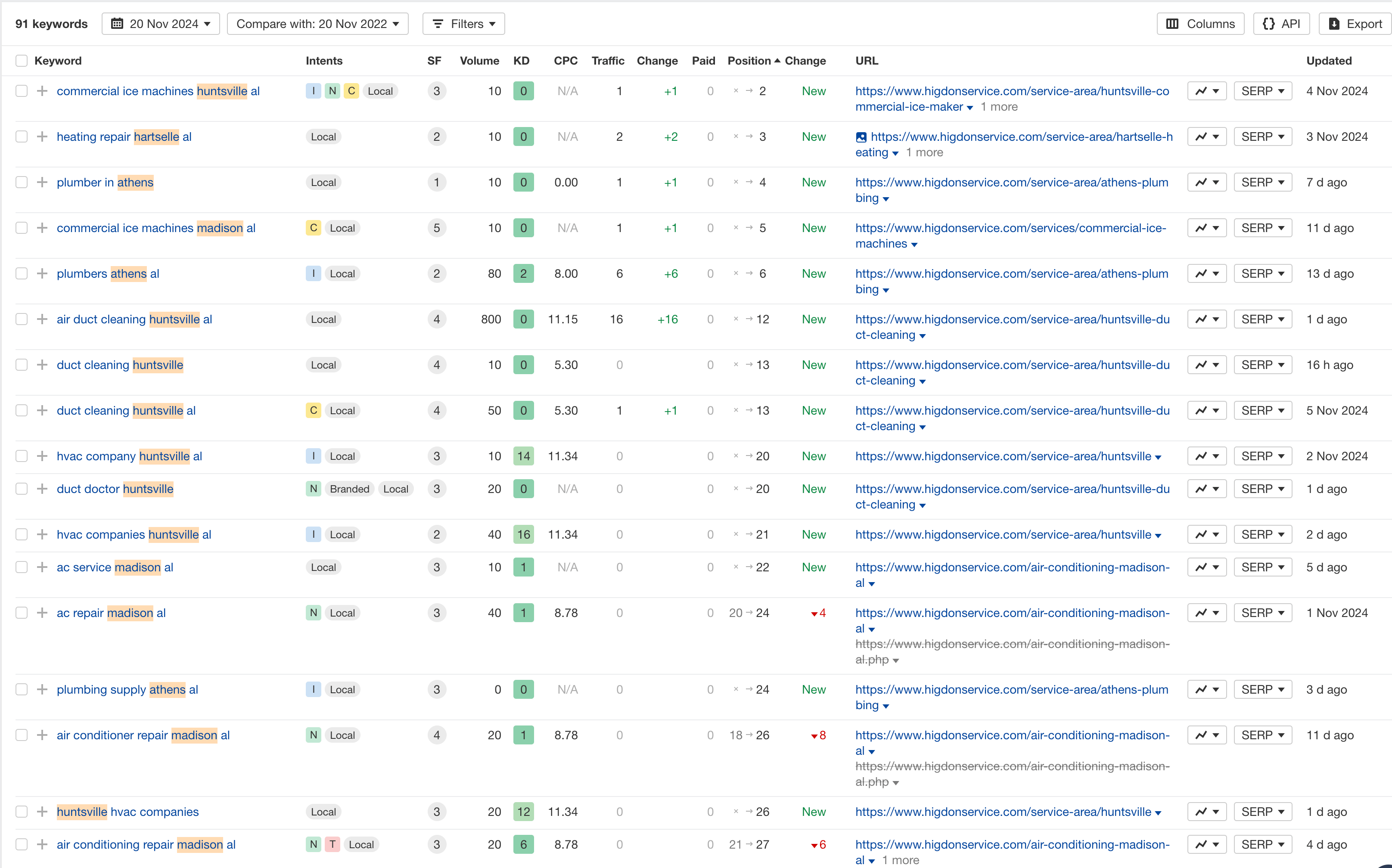Open SERP dropdown for 'duct doctor huntsville'
1392x868 pixels.
point(1263,489)
